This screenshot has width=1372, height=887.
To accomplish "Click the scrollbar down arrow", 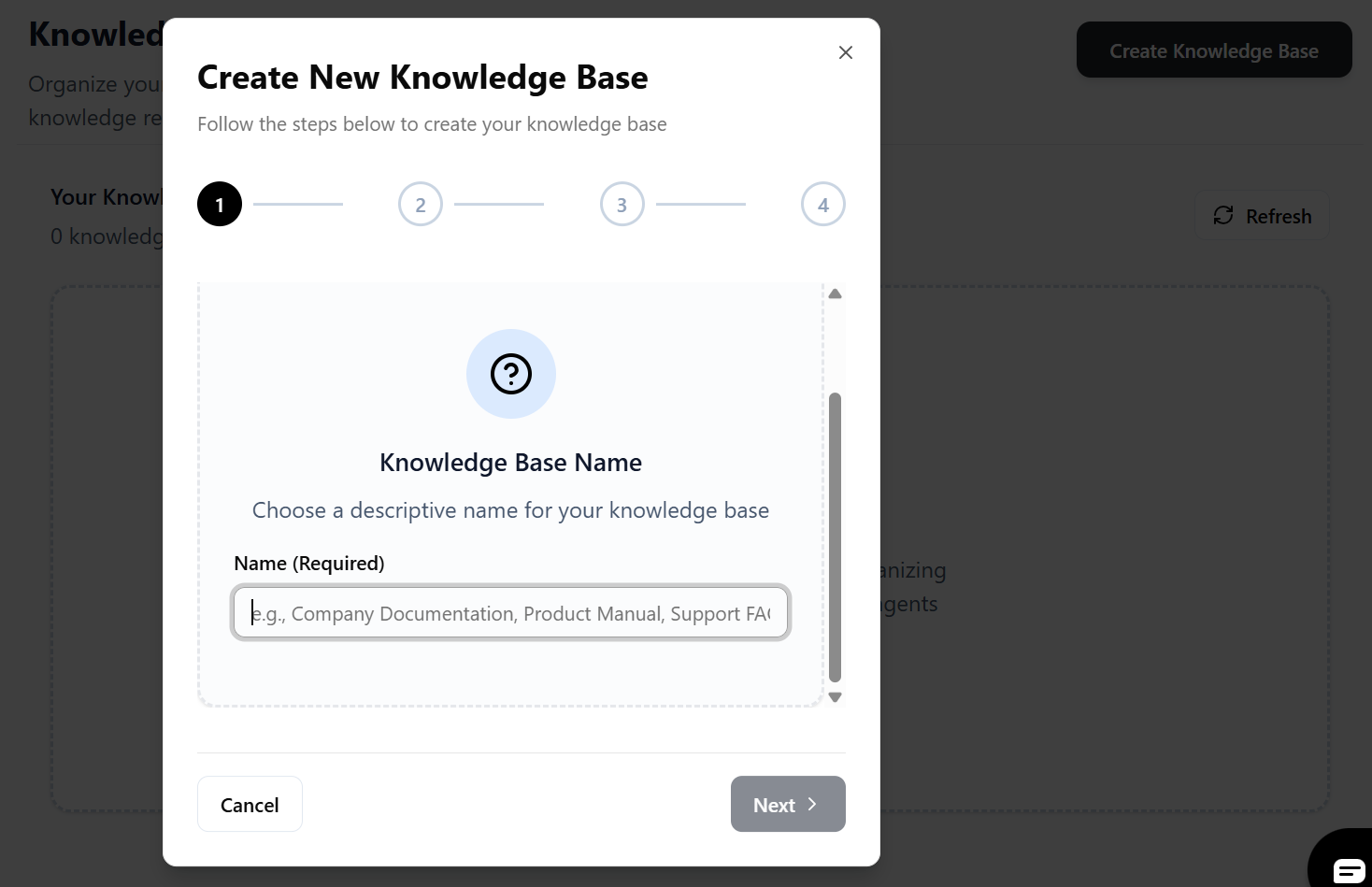I will pyautogui.click(x=835, y=696).
